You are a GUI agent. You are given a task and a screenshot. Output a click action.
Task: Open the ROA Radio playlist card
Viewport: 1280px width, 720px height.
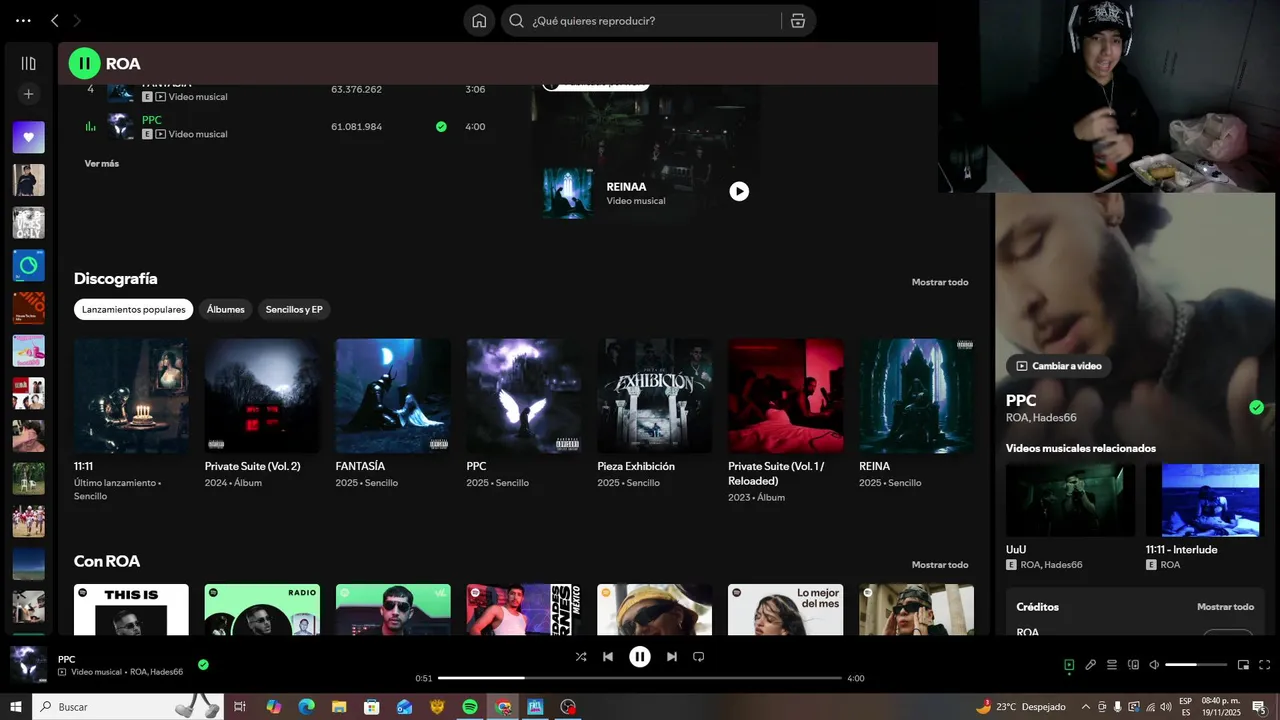coord(262,610)
